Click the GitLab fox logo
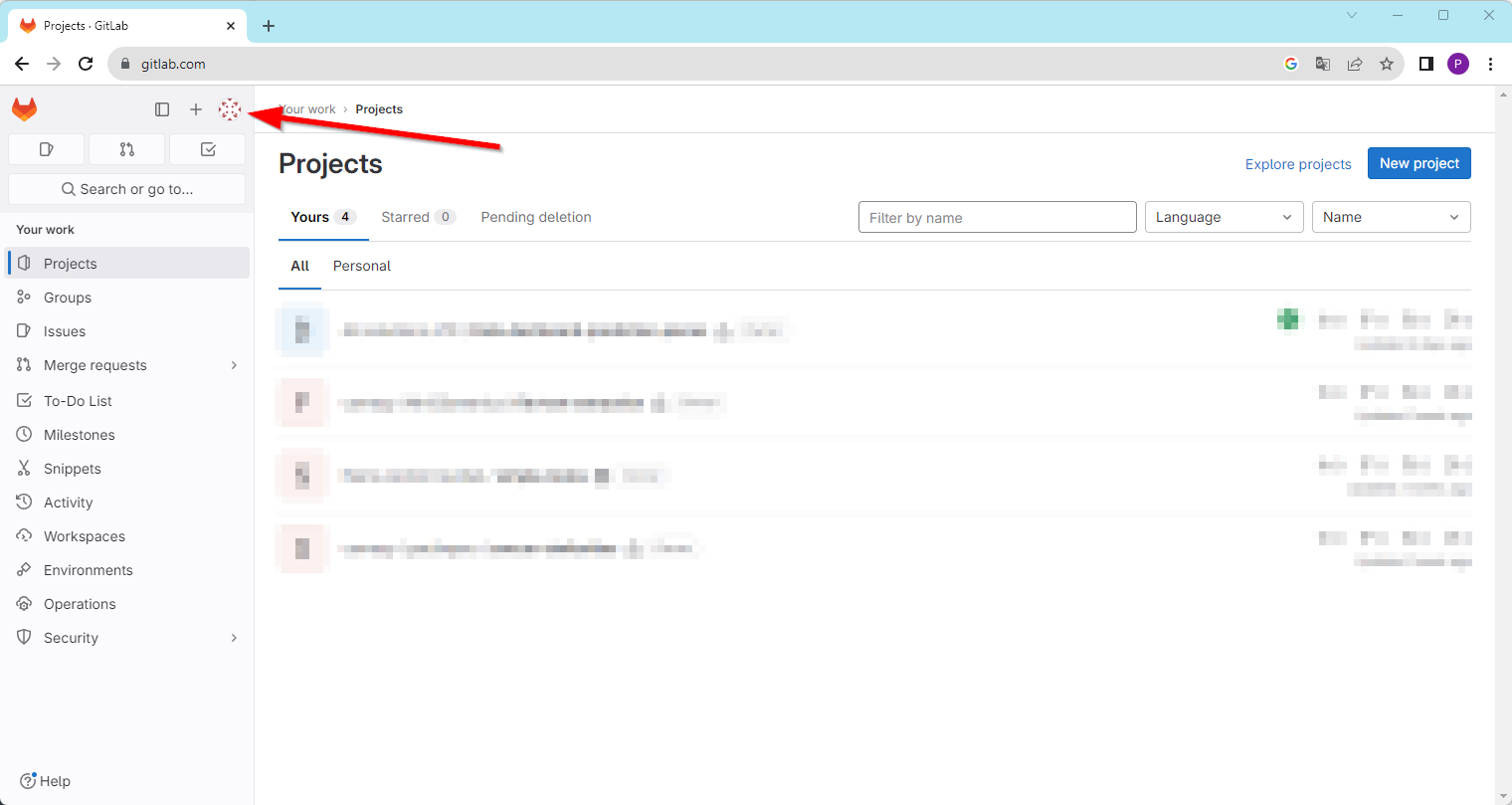The width and height of the screenshot is (1512, 805). pos(25,109)
